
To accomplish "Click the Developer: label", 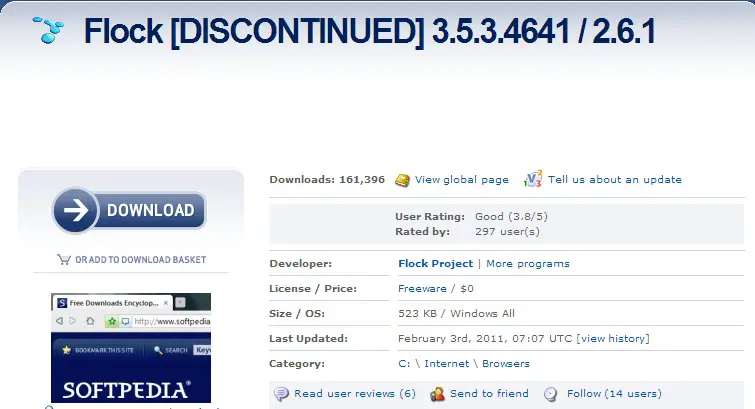I will click(x=300, y=264).
